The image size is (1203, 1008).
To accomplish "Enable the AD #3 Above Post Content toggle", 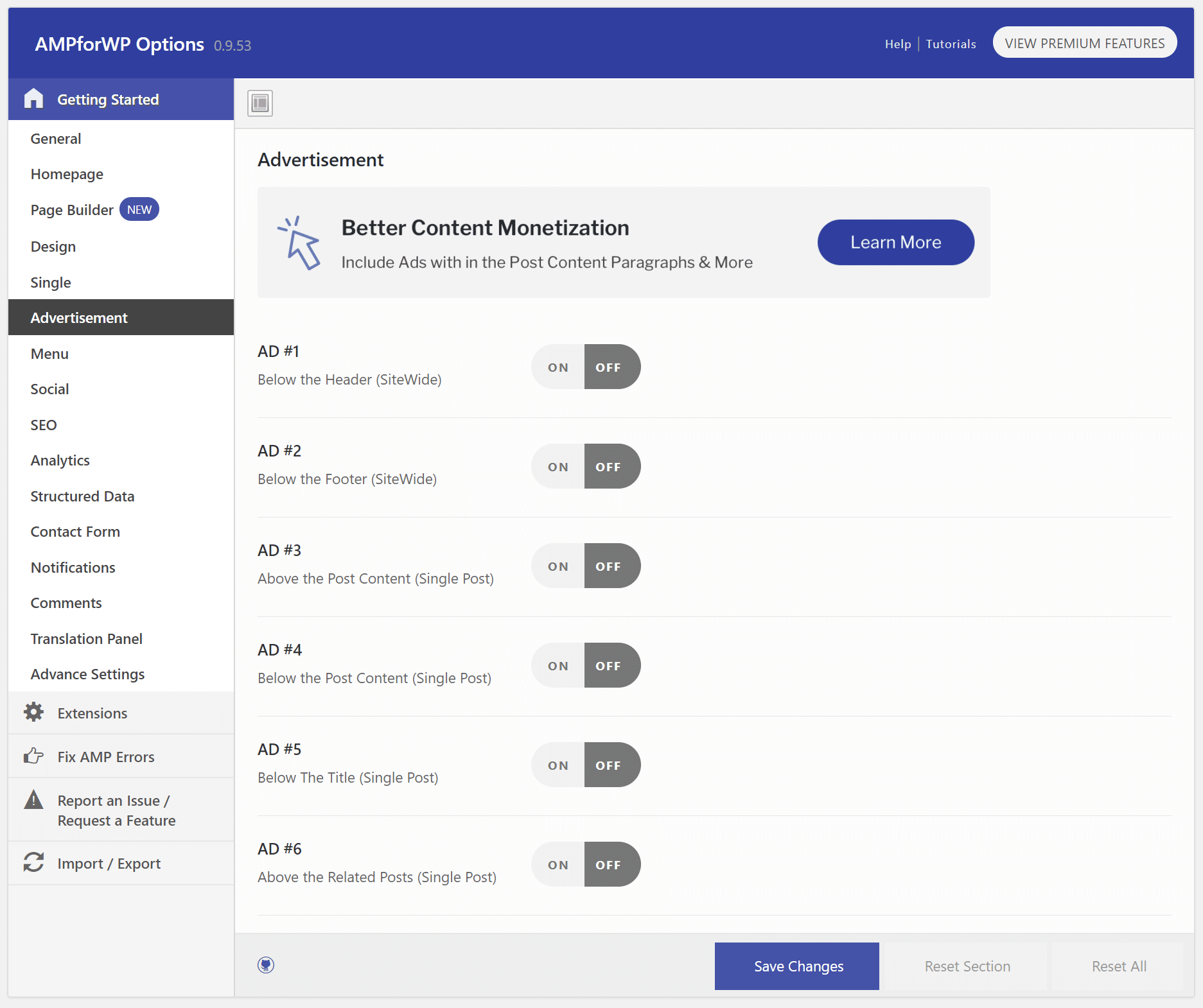I will 558,566.
